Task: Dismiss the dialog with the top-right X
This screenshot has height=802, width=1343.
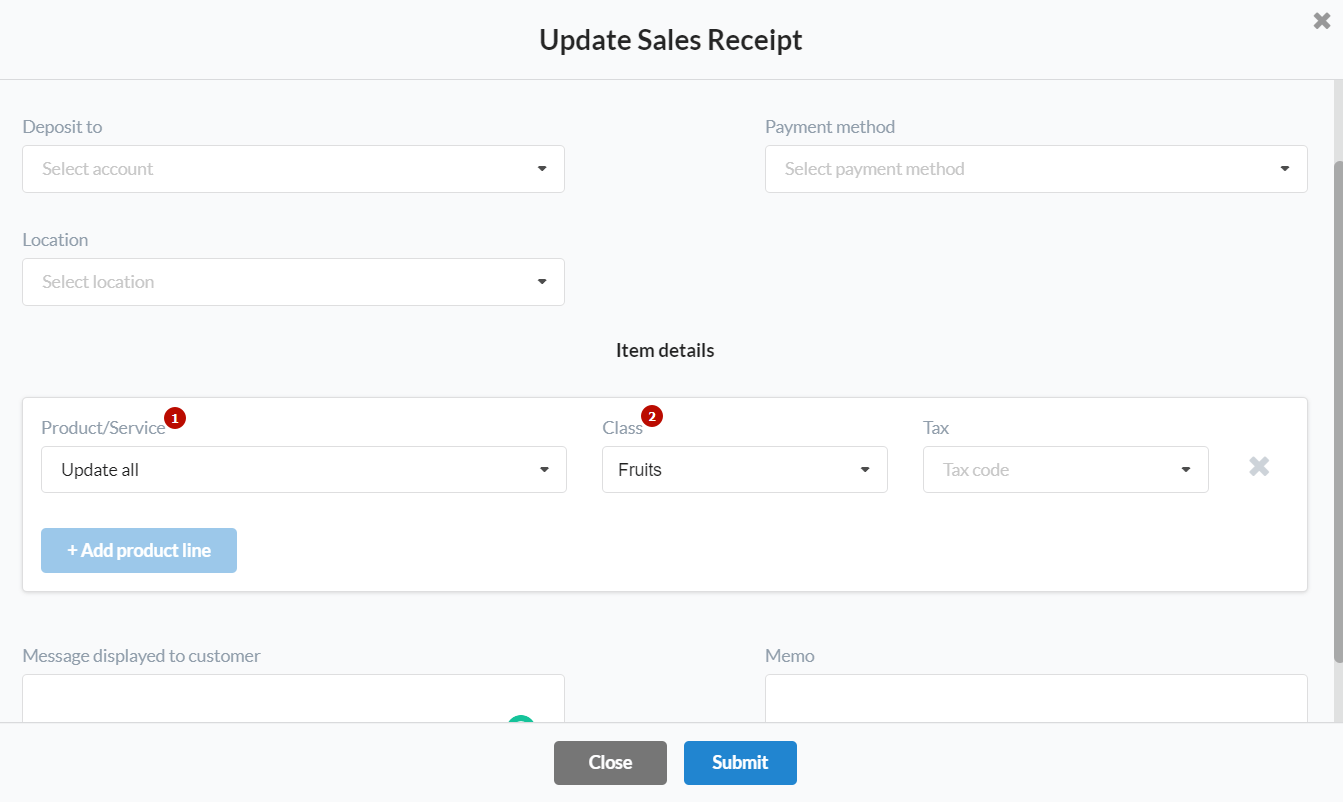Action: tap(1321, 20)
